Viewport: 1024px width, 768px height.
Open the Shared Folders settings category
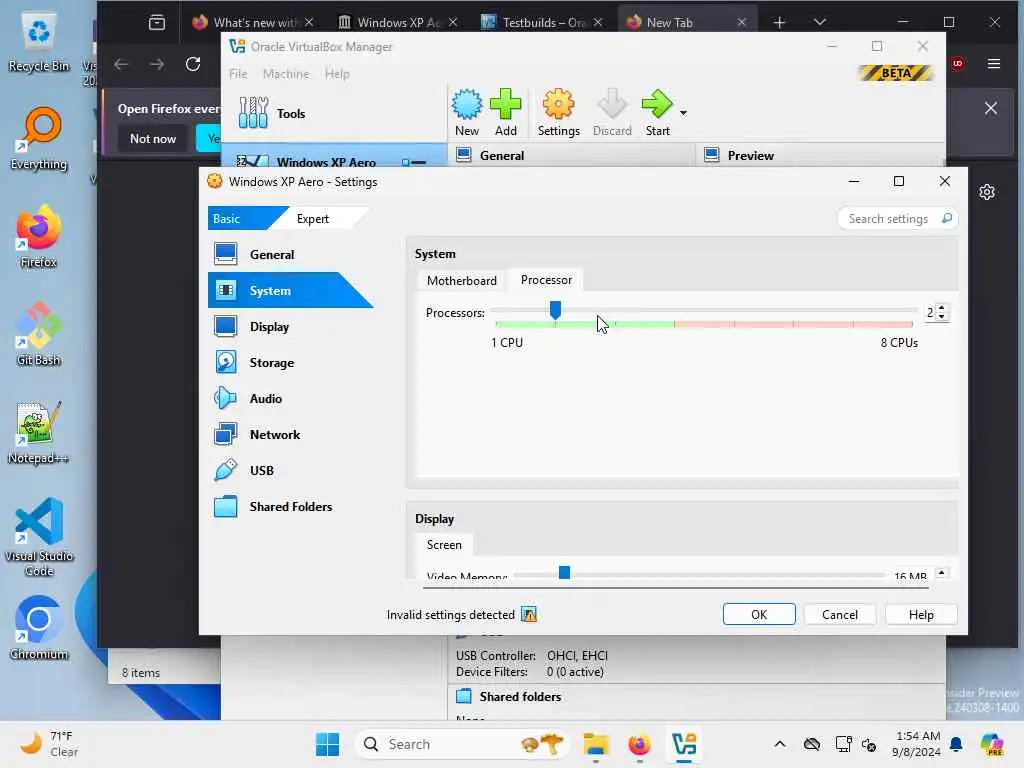291,506
